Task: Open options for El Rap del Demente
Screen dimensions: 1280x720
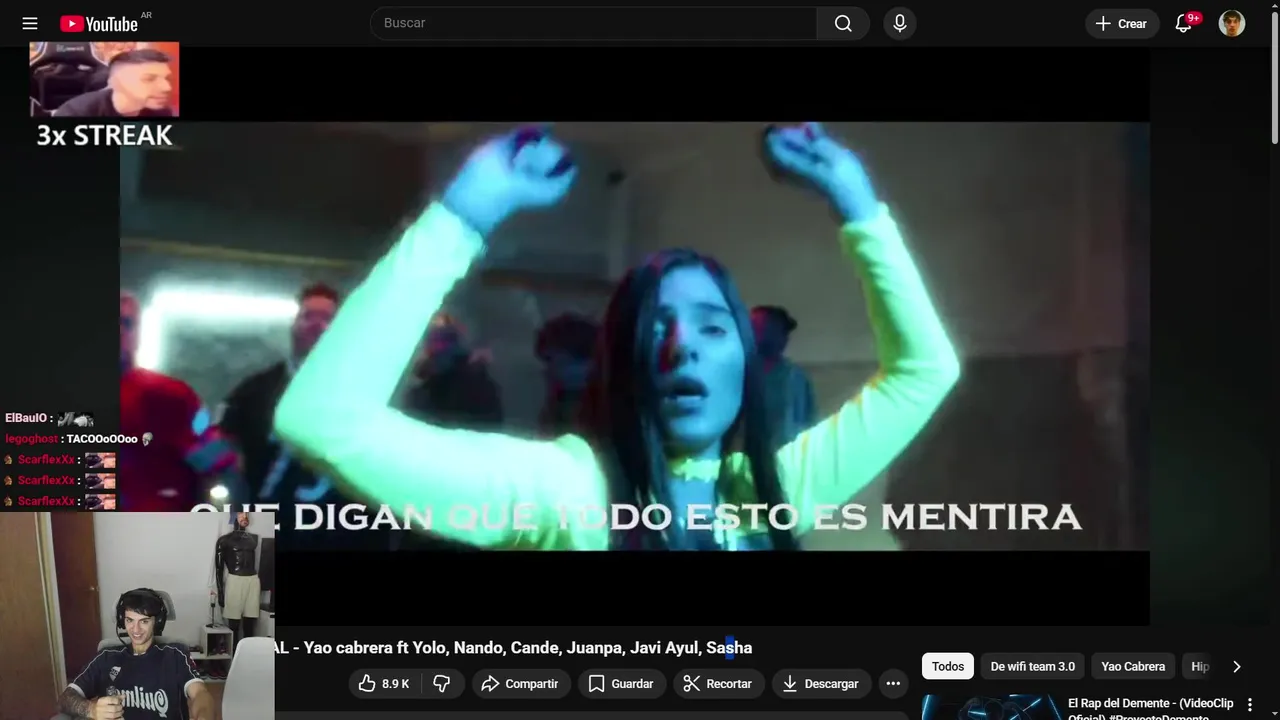Action: pyautogui.click(x=1249, y=705)
